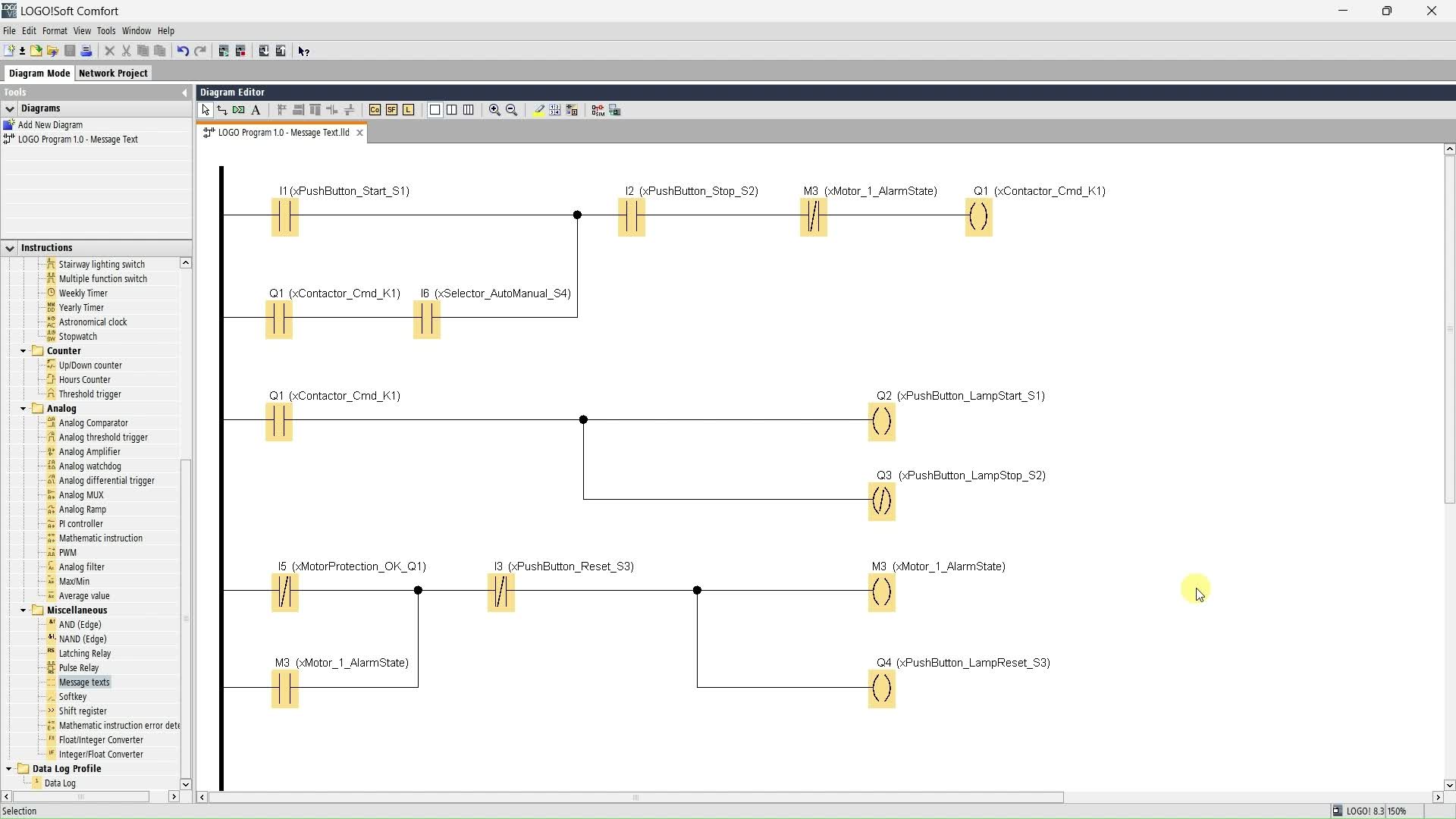This screenshot has width=1456, height=819.
Task: Start the simulation mode icon
Action: tap(598, 110)
